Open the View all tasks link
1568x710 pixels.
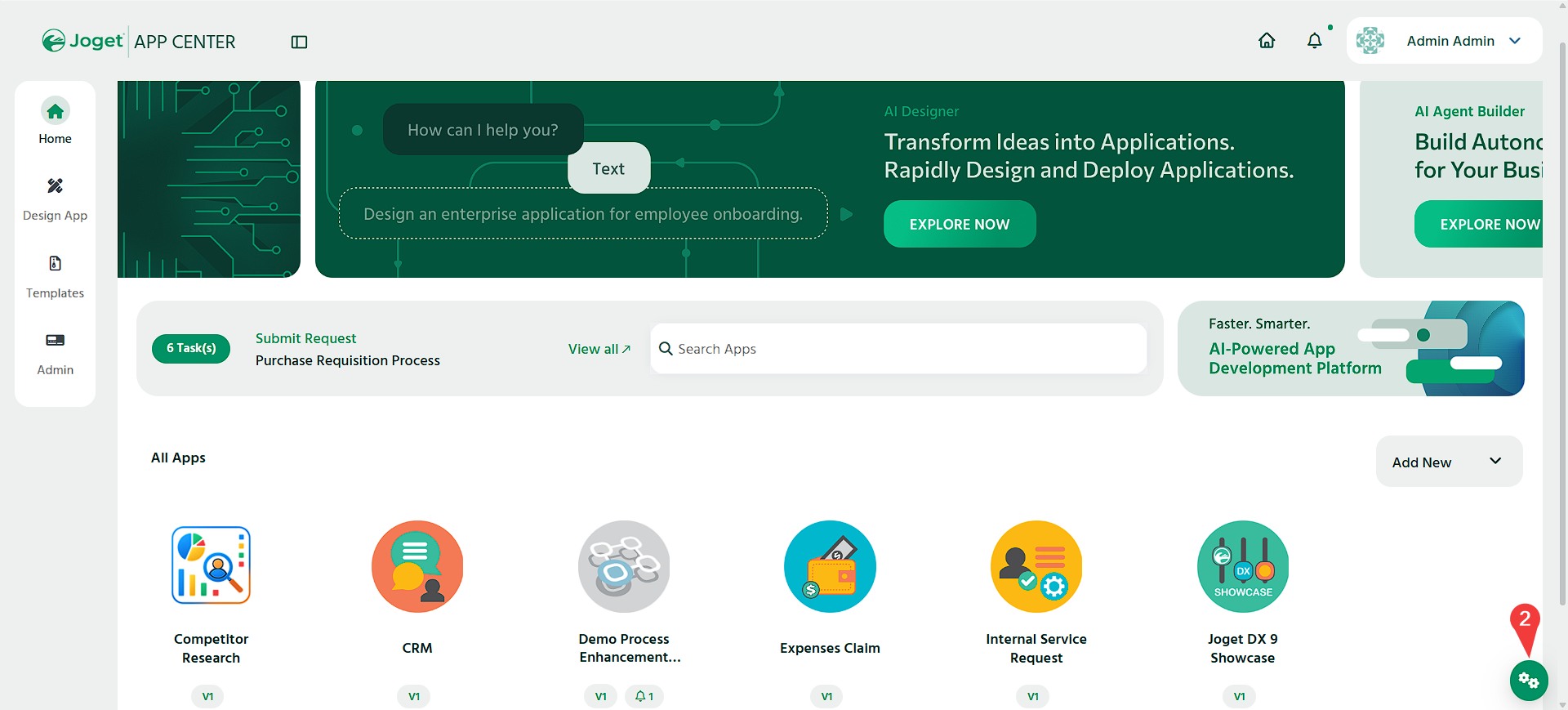pos(599,349)
